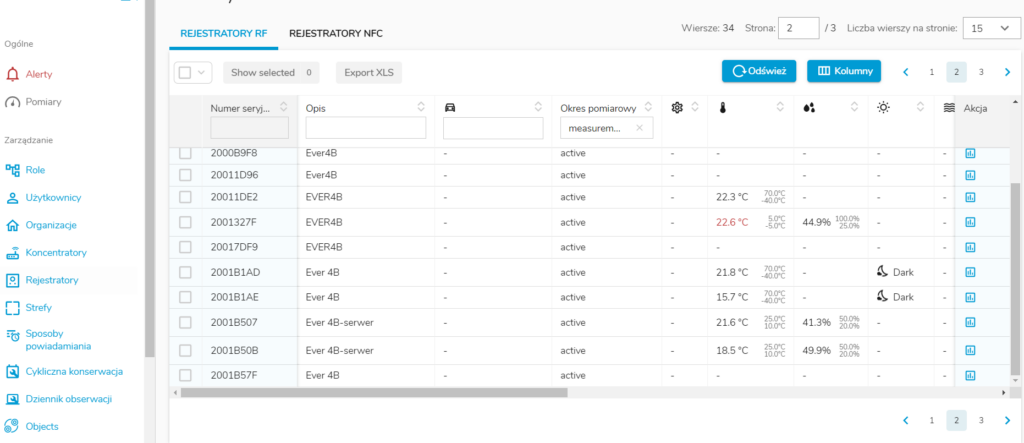
Task: Open Dziennik obserwacji menu item
Action: click(x=69, y=399)
